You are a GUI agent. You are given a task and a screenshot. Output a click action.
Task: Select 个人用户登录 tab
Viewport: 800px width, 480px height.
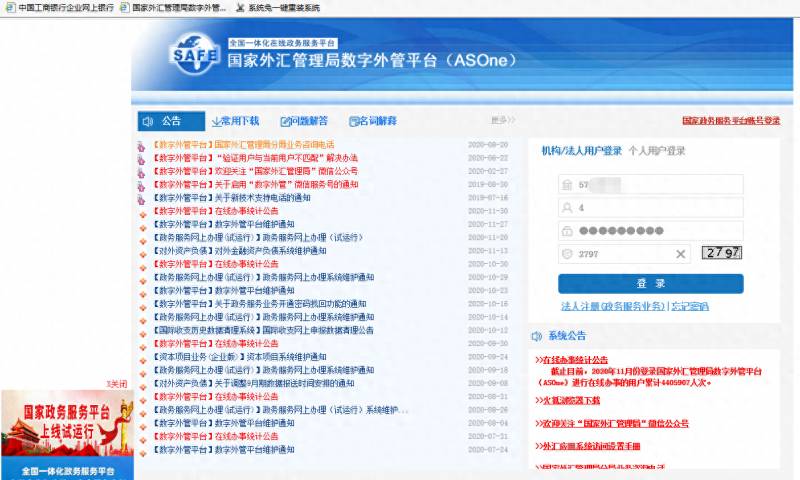pyautogui.click(x=657, y=151)
